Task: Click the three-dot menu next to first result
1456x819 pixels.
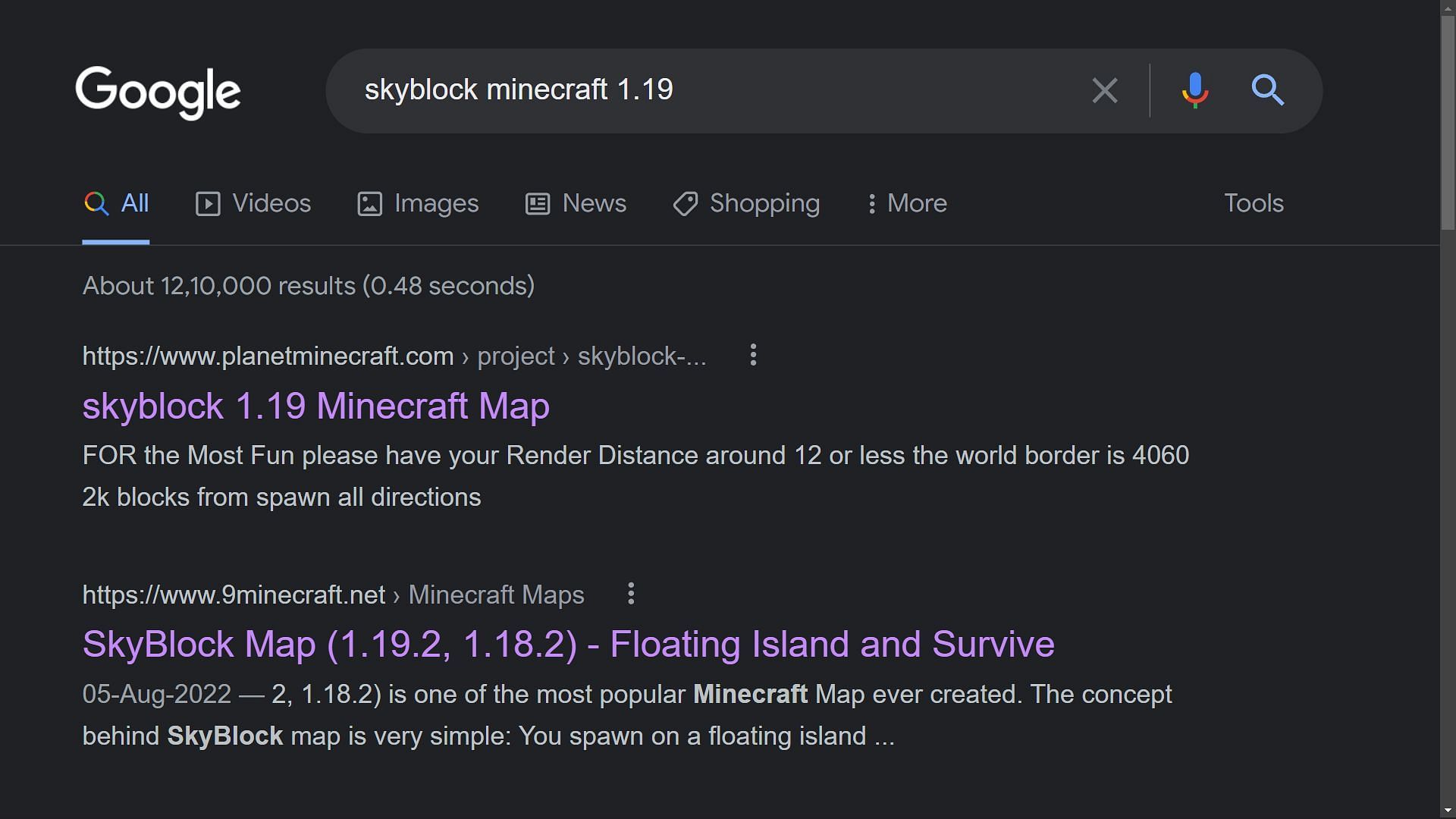Action: pyautogui.click(x=753, y=356)
